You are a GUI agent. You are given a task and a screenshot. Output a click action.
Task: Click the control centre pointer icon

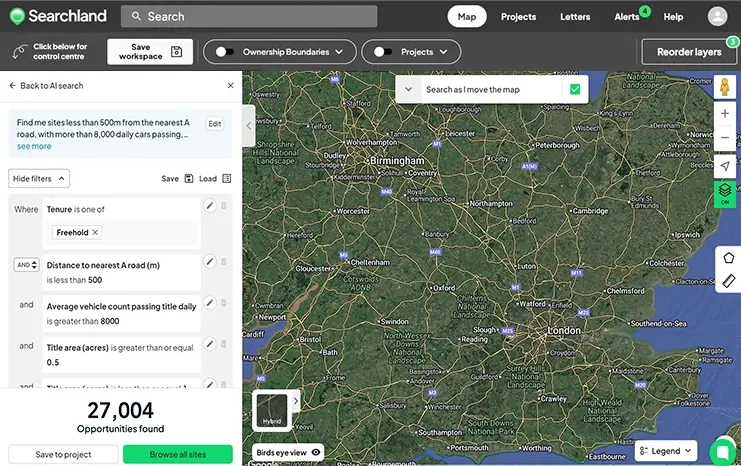19,52
